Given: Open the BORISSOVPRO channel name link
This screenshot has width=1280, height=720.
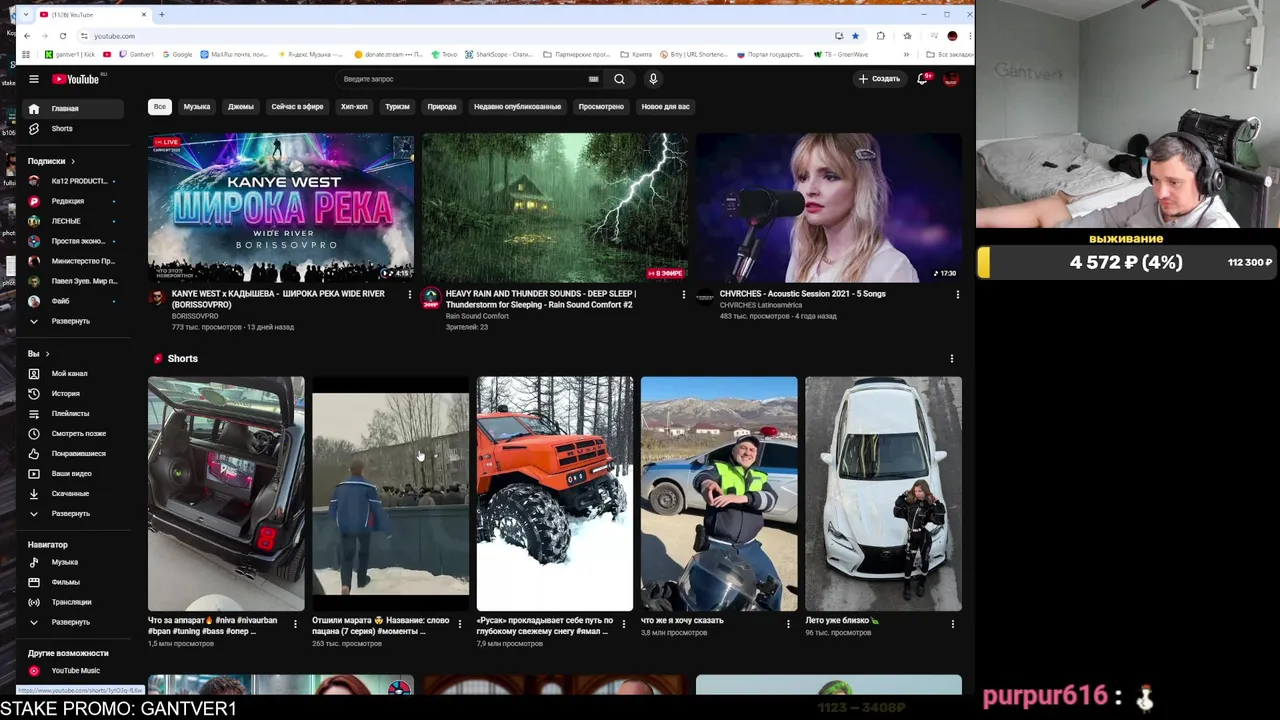Looking at the screenshot, I should point(195,316).
